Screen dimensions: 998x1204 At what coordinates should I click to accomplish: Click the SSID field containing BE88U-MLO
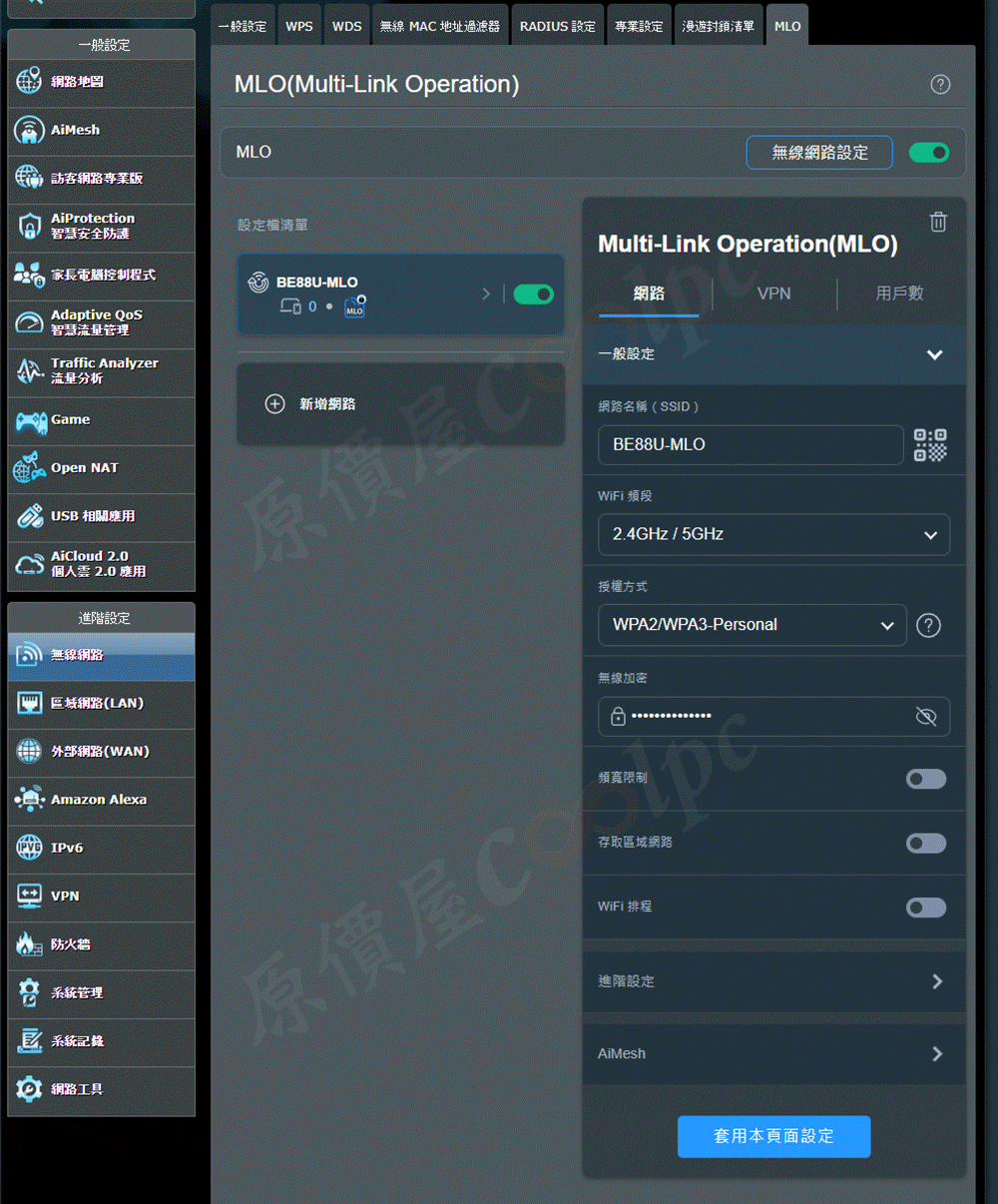750,445
